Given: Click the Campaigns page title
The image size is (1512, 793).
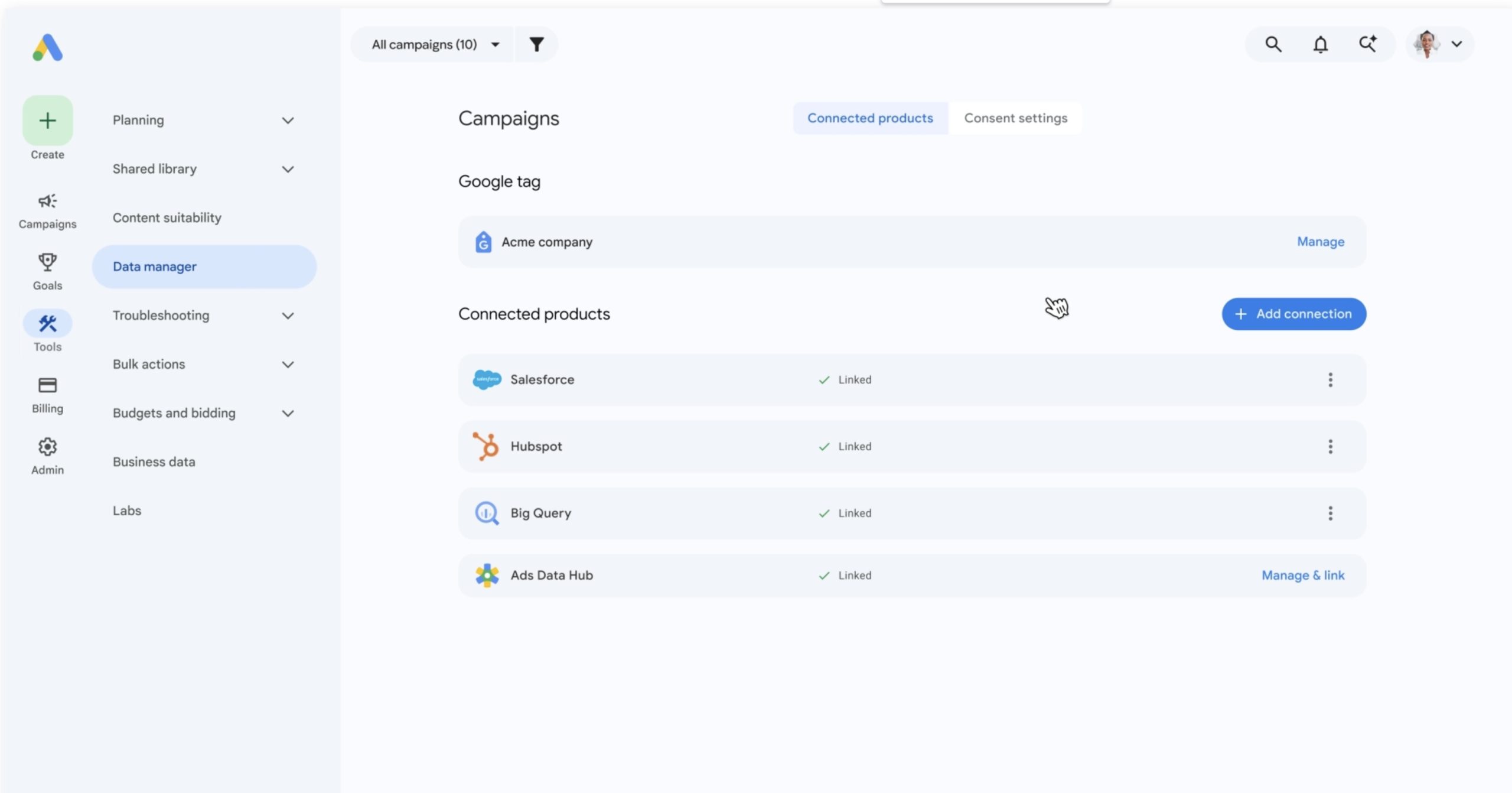Looking at the screenshot, I should (509, 119).
